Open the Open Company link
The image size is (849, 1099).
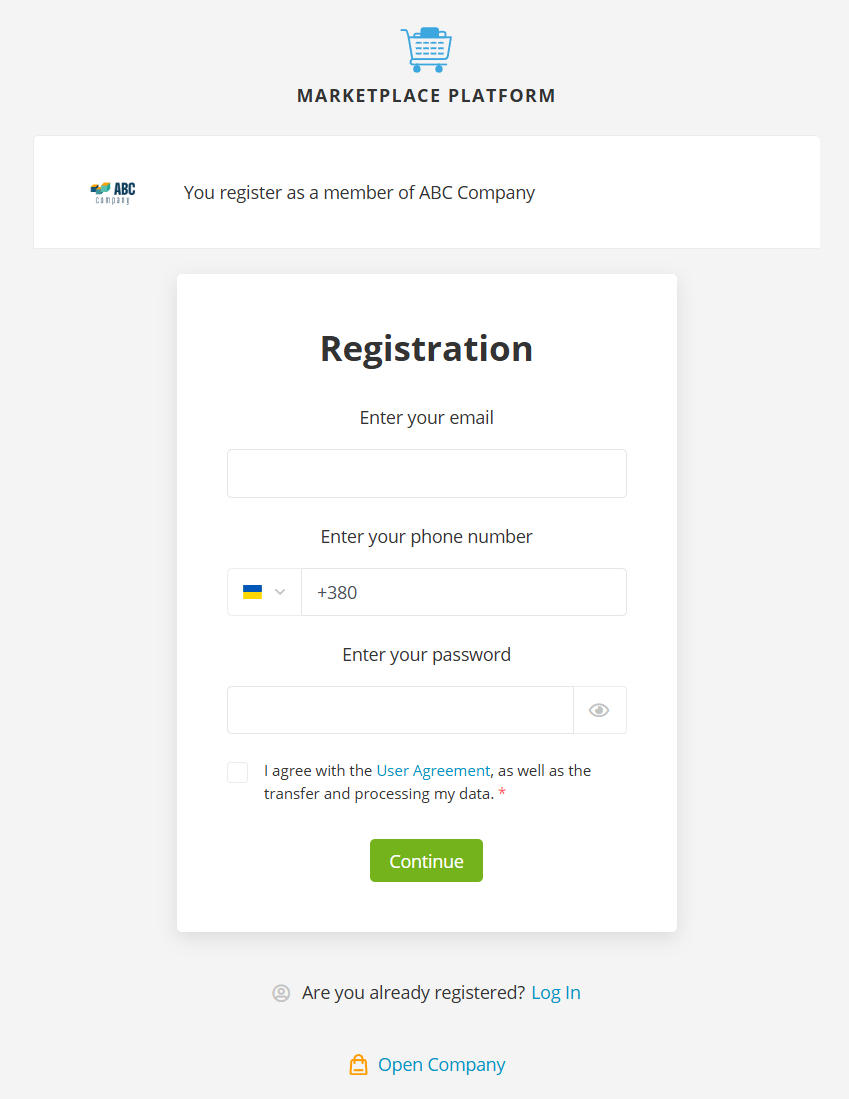441,1065
